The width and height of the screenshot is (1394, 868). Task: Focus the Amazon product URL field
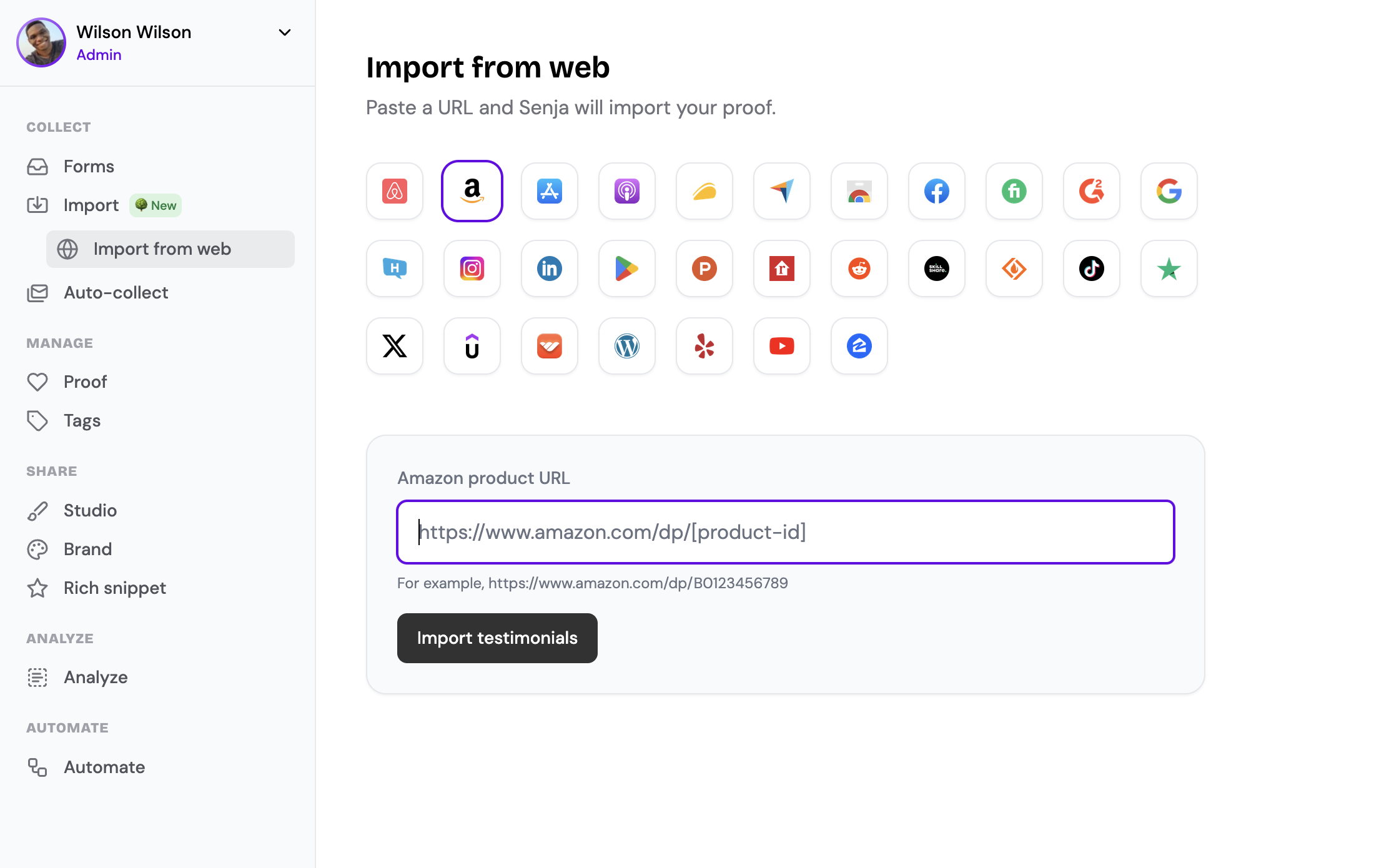(786, 532)
